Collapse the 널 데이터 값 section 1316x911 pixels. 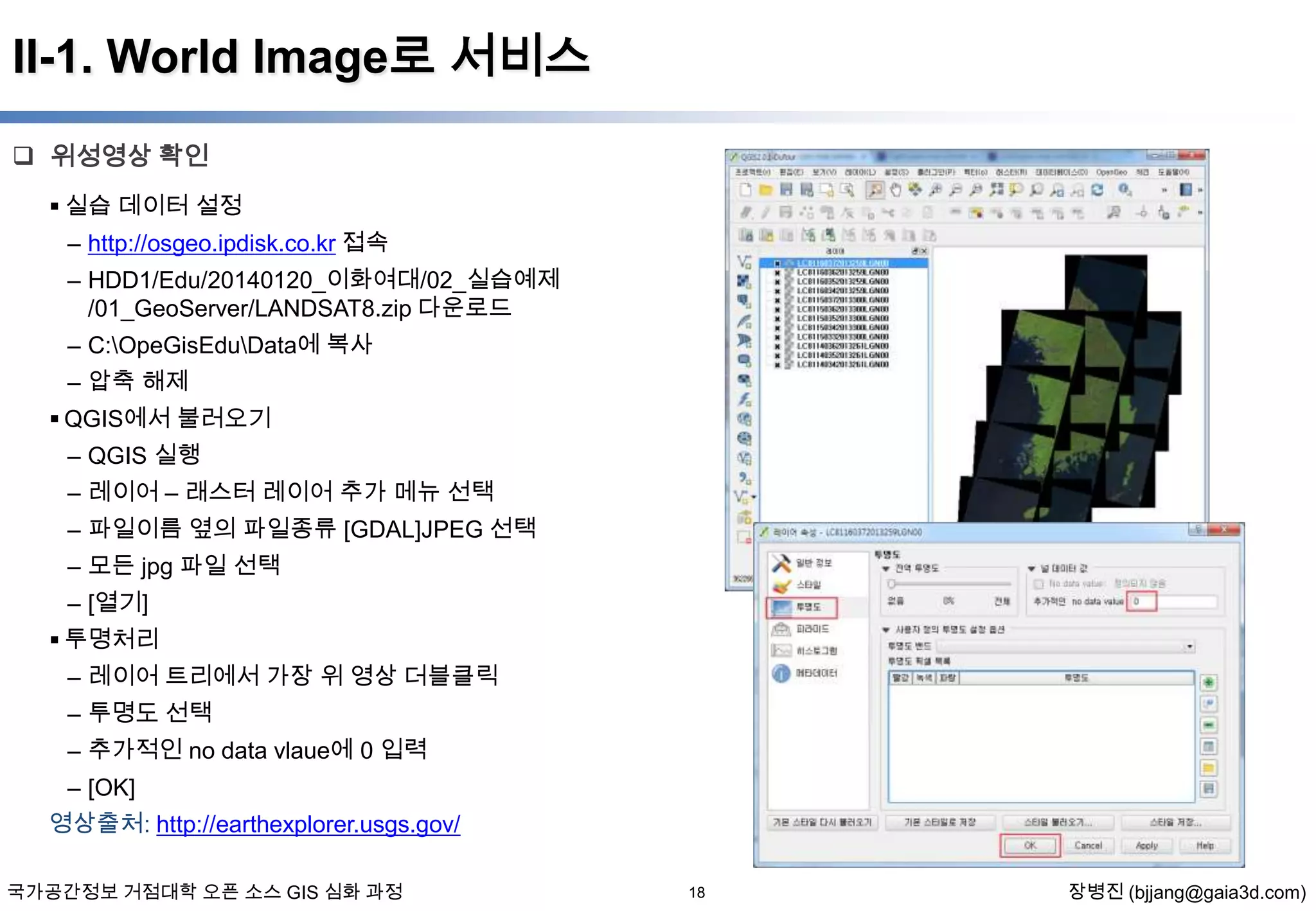point(1031,569)
